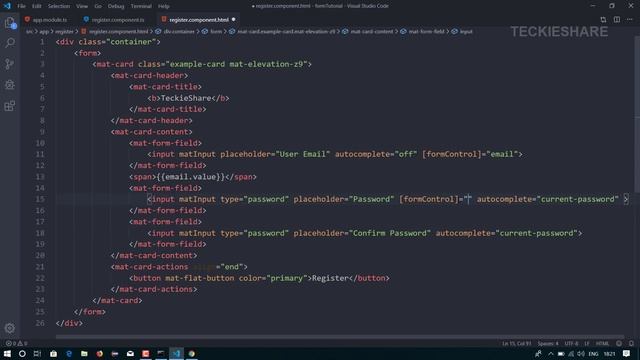Open the Search view in activity bar
The width and height of the screenshot is (640, 360).
pos(10,43)
